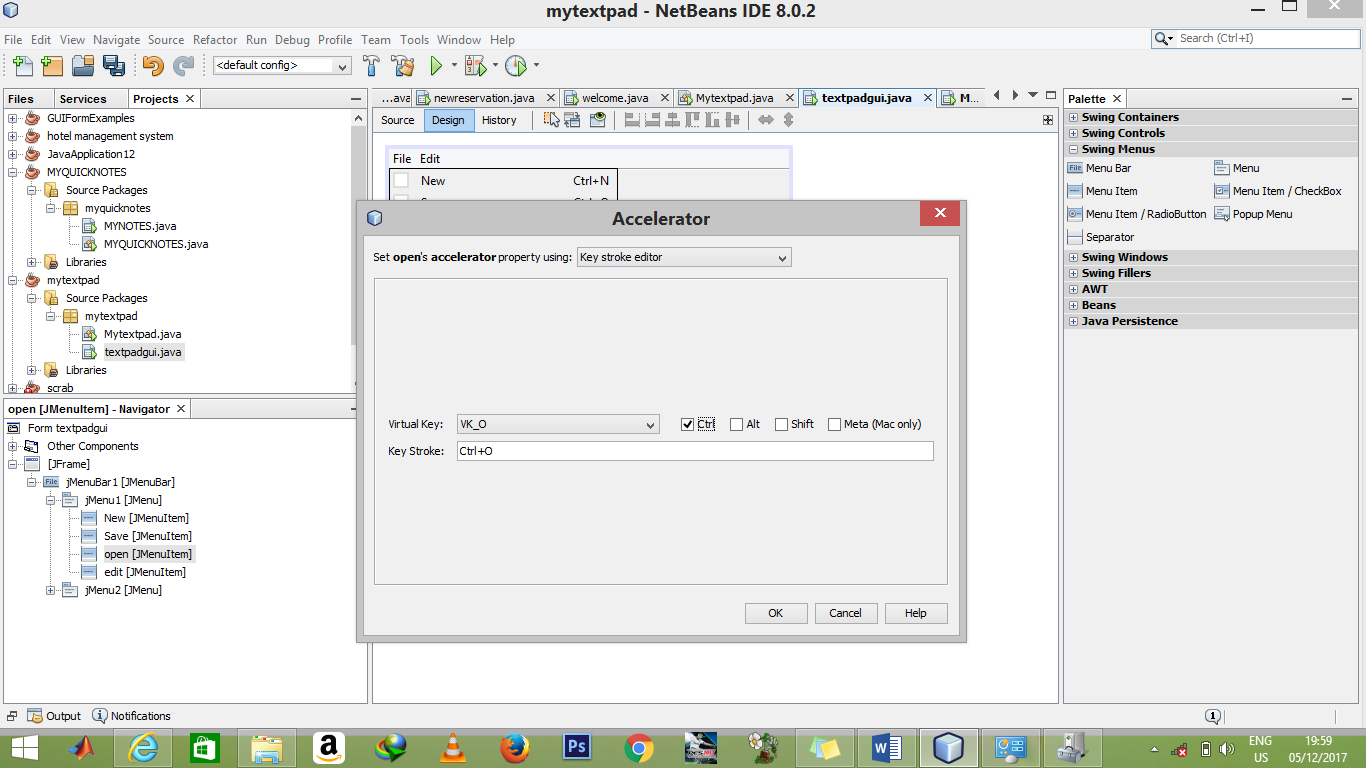Select Separator in the palette
Image resolution: width=1366 pixels, height=768 pixels.
(x=1100, y=237)
